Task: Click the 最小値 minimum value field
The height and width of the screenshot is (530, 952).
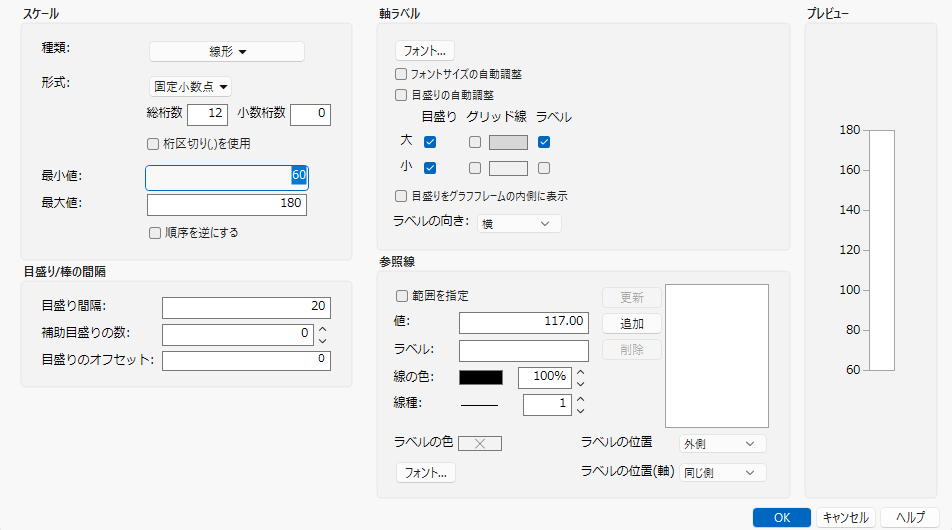Action: (x=226, y=177)
